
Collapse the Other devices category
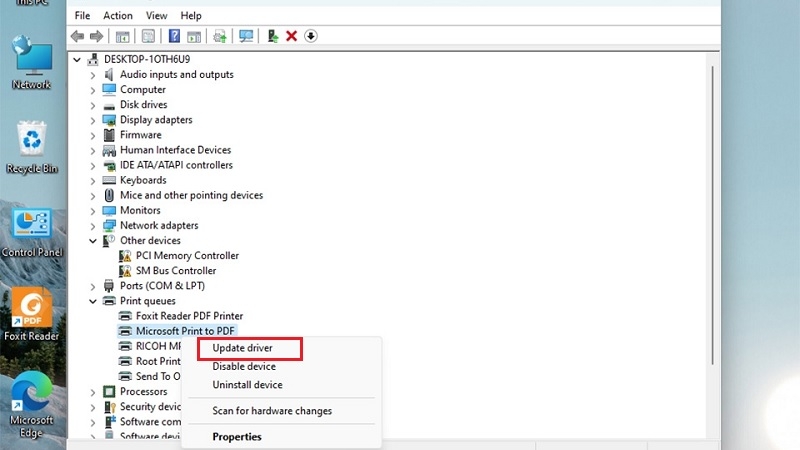point(93,241)
